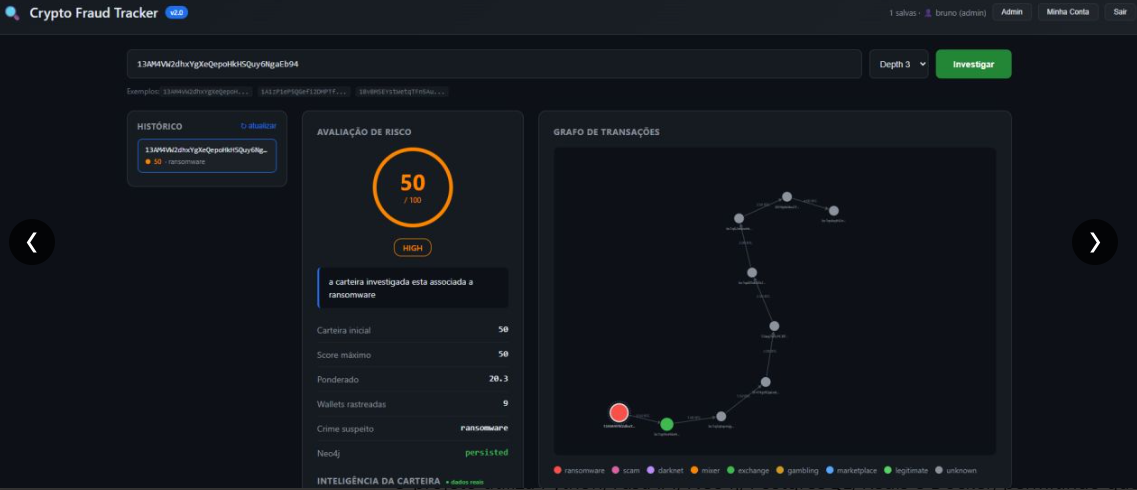This screenshot has height=490, width=1137.
Task: Click the HIGH risk badge
Action: [x=413, y=248]
